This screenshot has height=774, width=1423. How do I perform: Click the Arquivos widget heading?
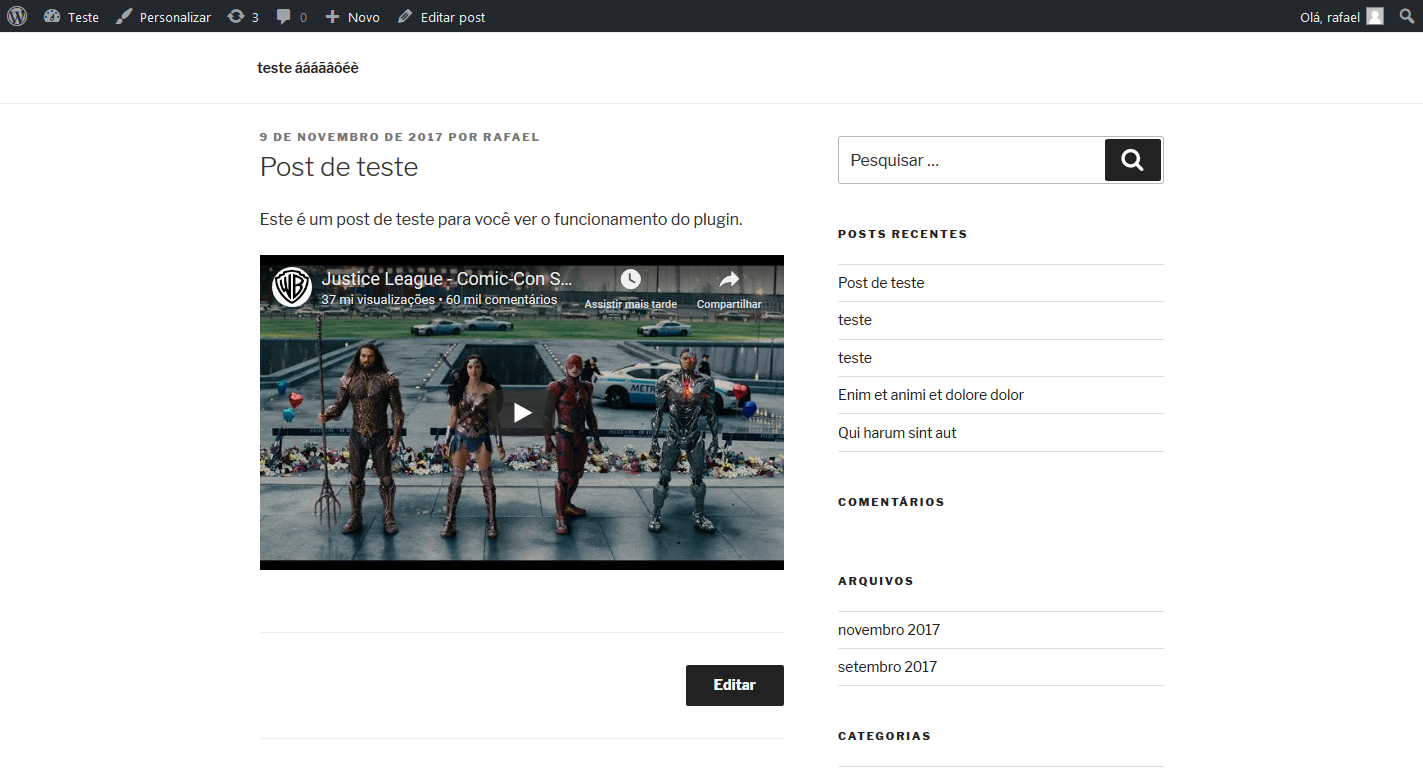[876, 581]
